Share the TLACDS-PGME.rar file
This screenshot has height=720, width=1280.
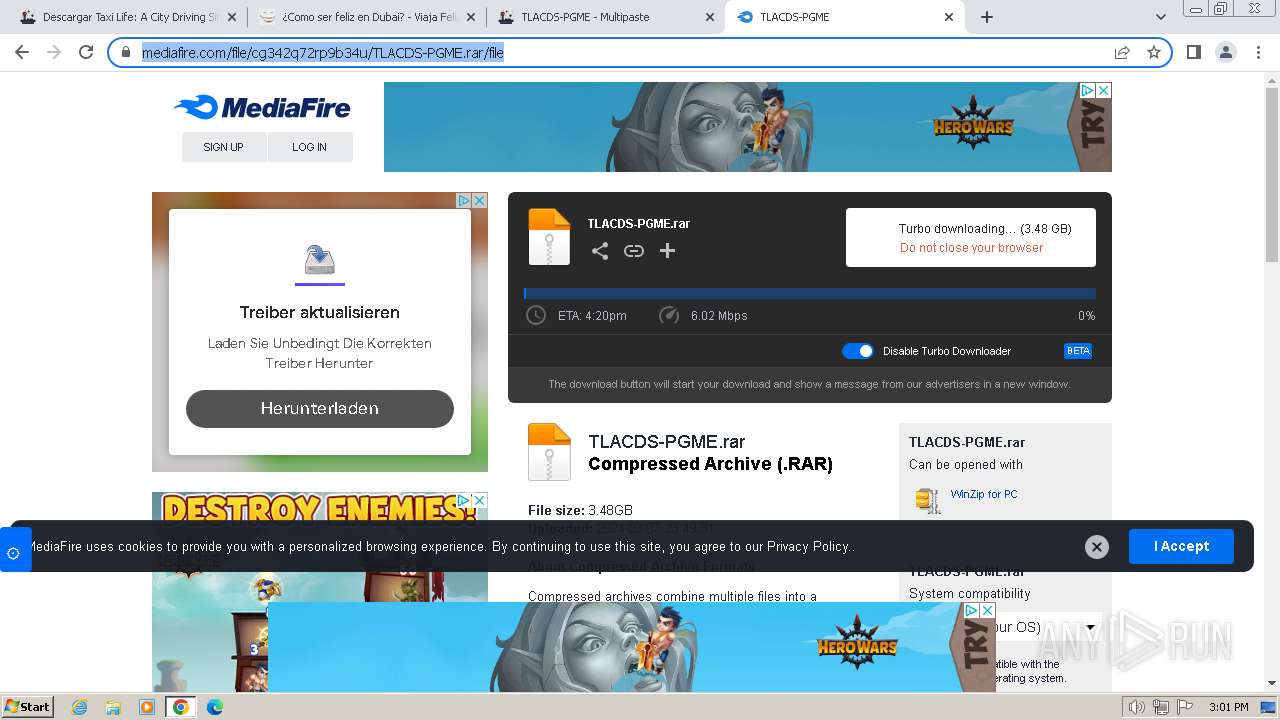tap(600, 251)
